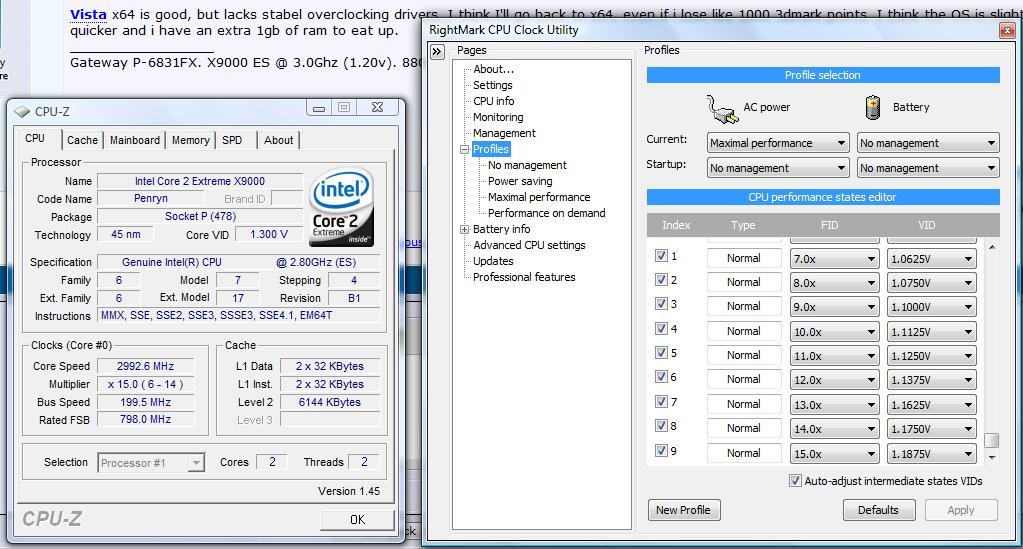Uncheck performance state index 4
1023x549 pixels.
coord(661,328)
